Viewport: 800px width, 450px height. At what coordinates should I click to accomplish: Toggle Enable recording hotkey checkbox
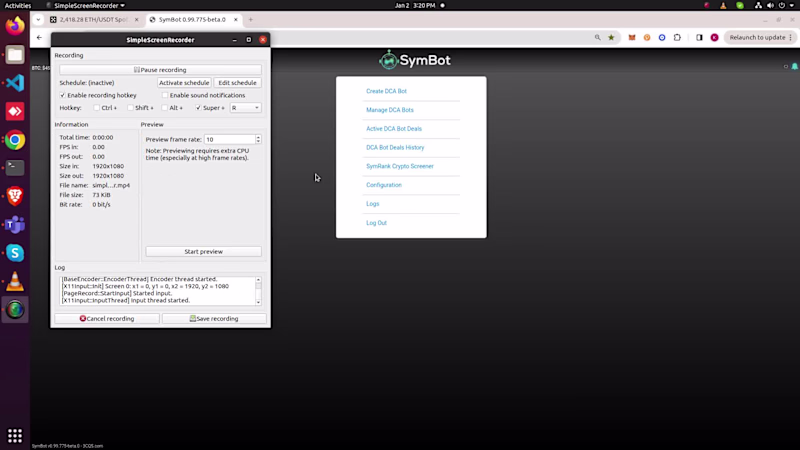(x=63, y=95)
